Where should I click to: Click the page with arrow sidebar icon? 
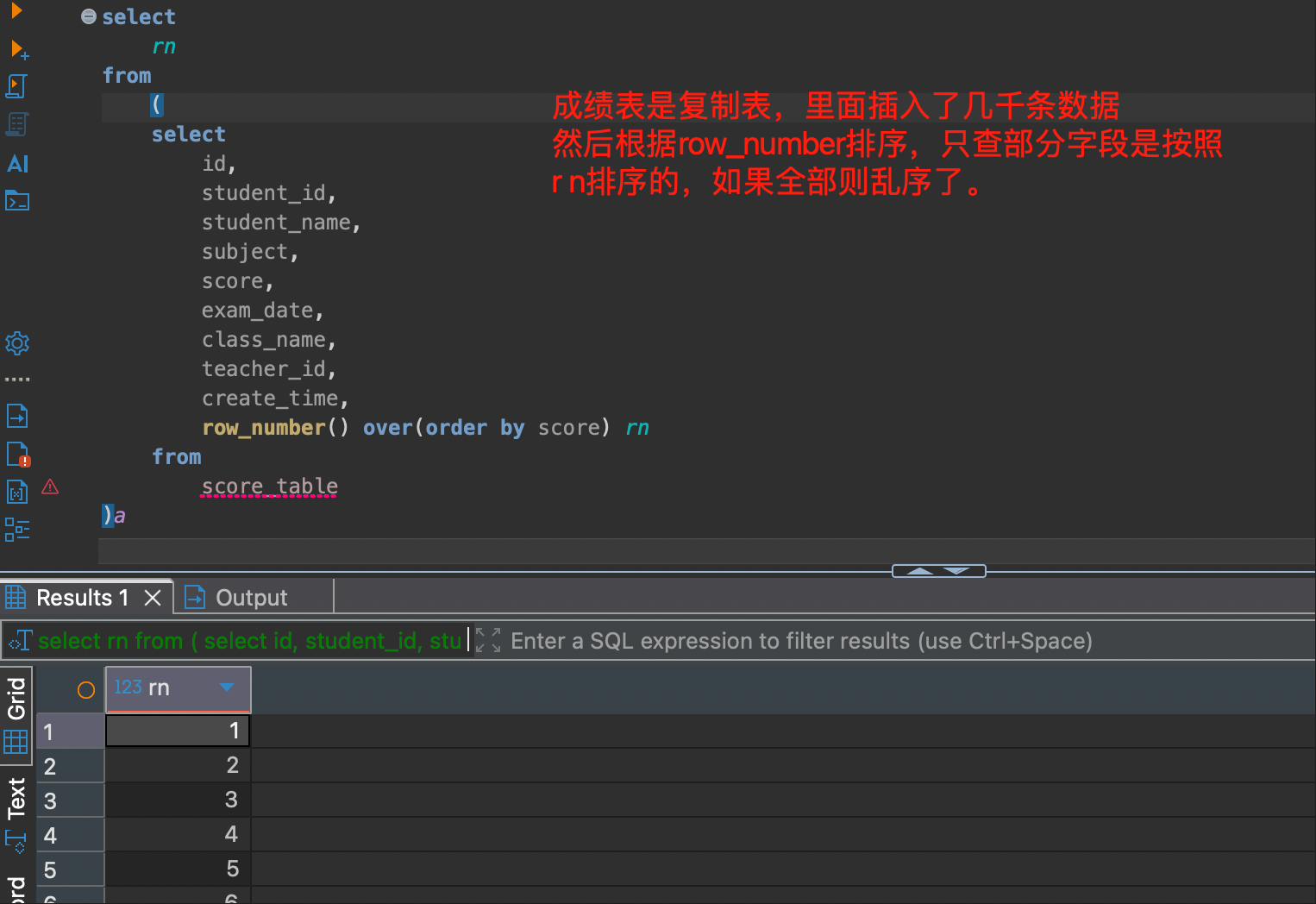click(17, 416)
